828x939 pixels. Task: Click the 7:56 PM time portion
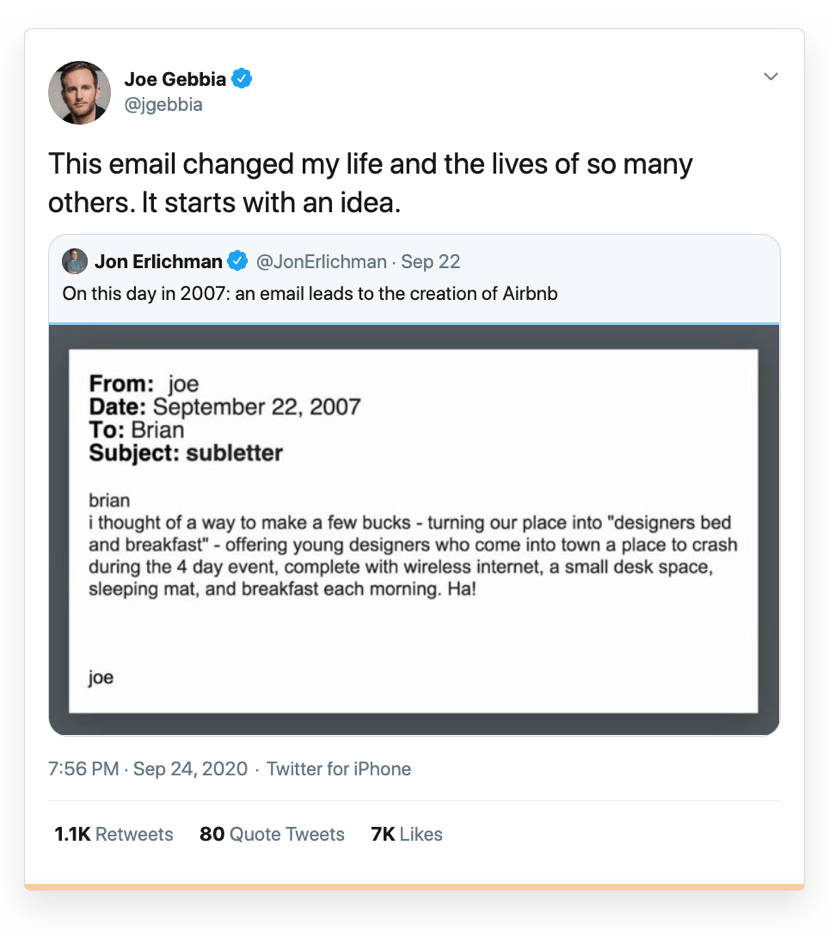[x=84, y=769]
